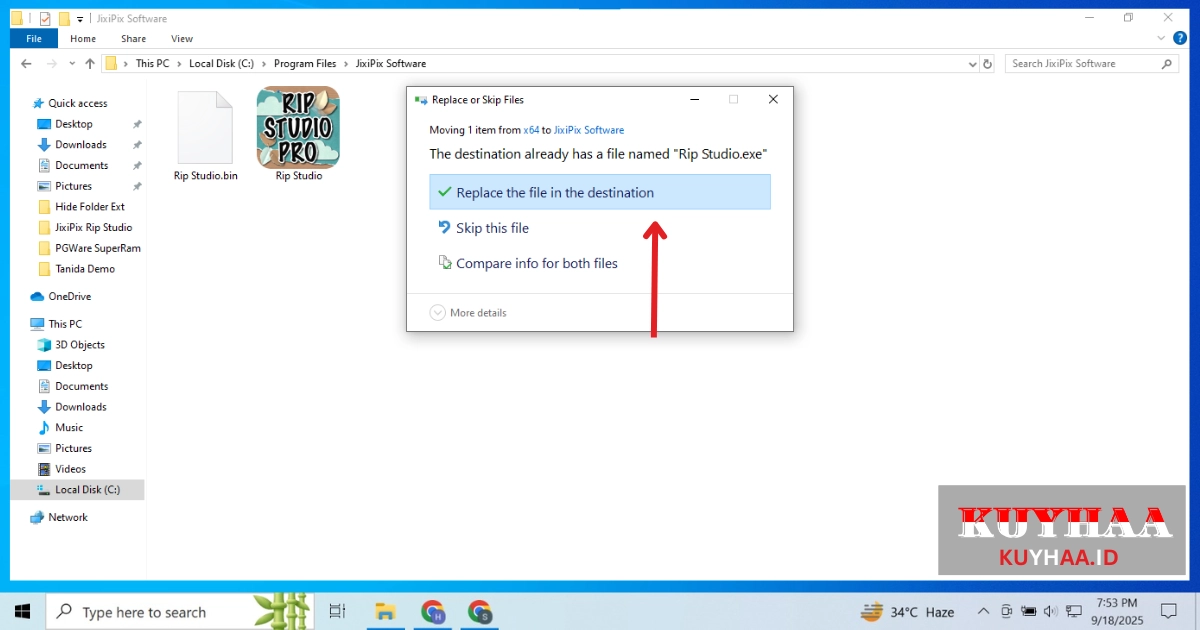Expand More details in the dialog
This screenshot has width=1200, height=630.
(468, 313)
